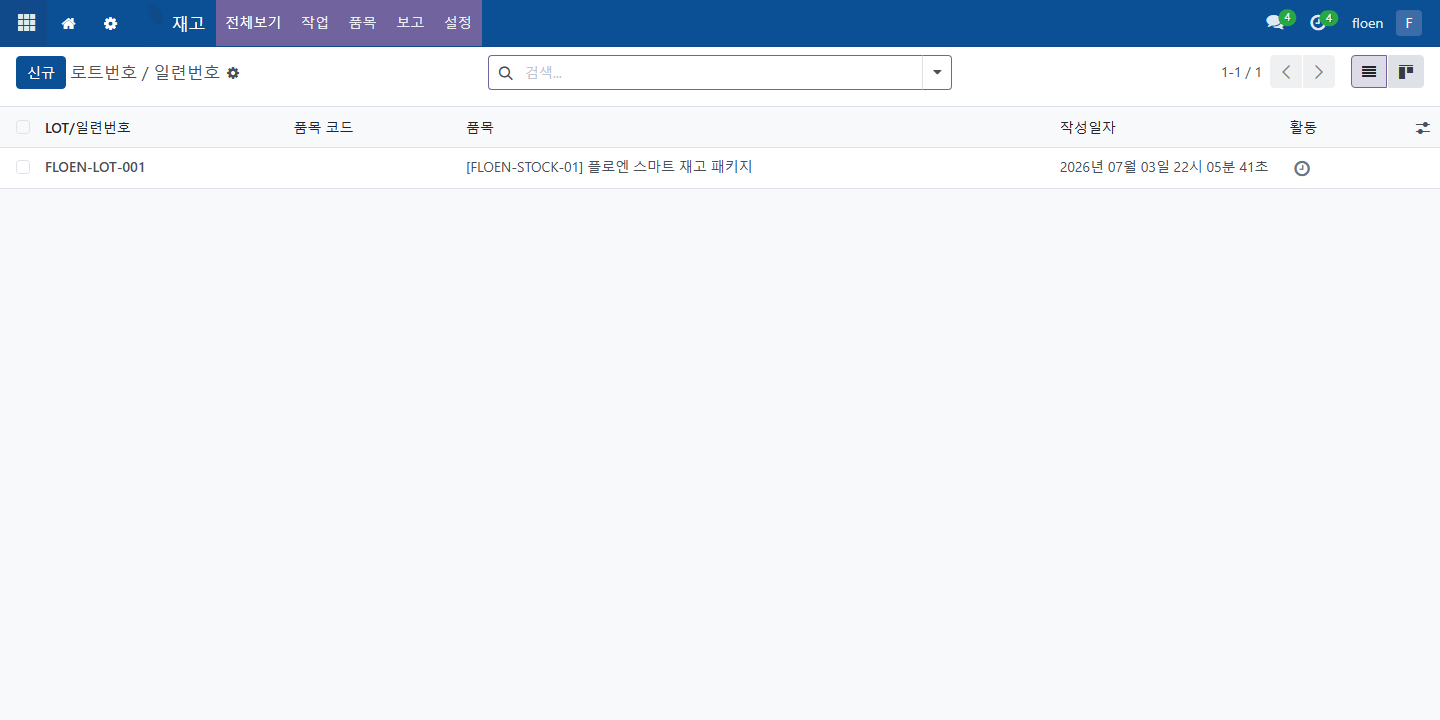Open the 작업 menu
The image size is (1440, 720).
pyautogui.click(x=315, y=22)
